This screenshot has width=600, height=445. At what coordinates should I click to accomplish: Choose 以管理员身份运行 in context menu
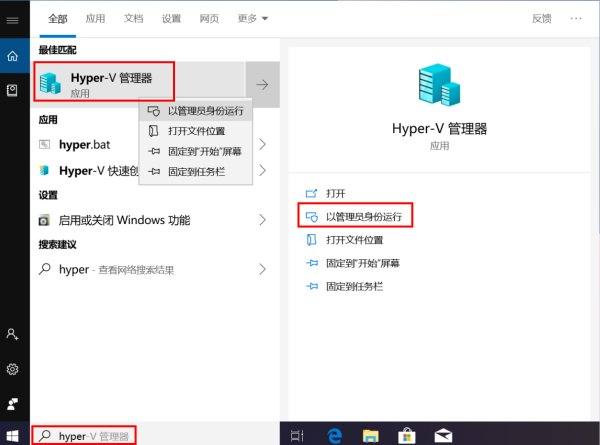click(196, 111)
